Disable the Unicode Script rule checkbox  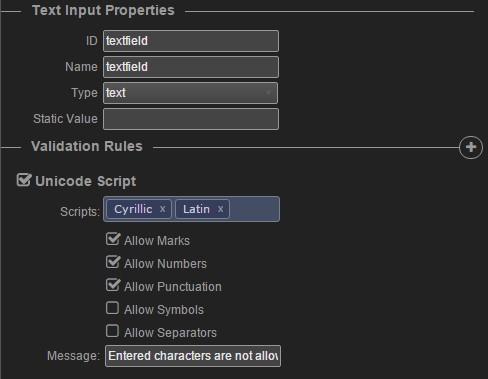tap(24, 180)
